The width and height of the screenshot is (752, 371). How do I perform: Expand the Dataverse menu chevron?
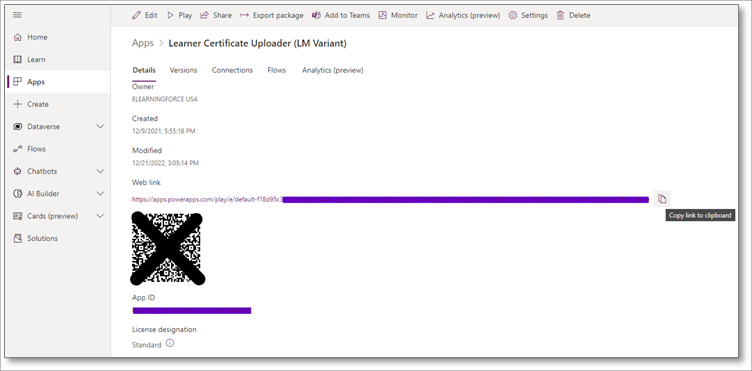100,127
